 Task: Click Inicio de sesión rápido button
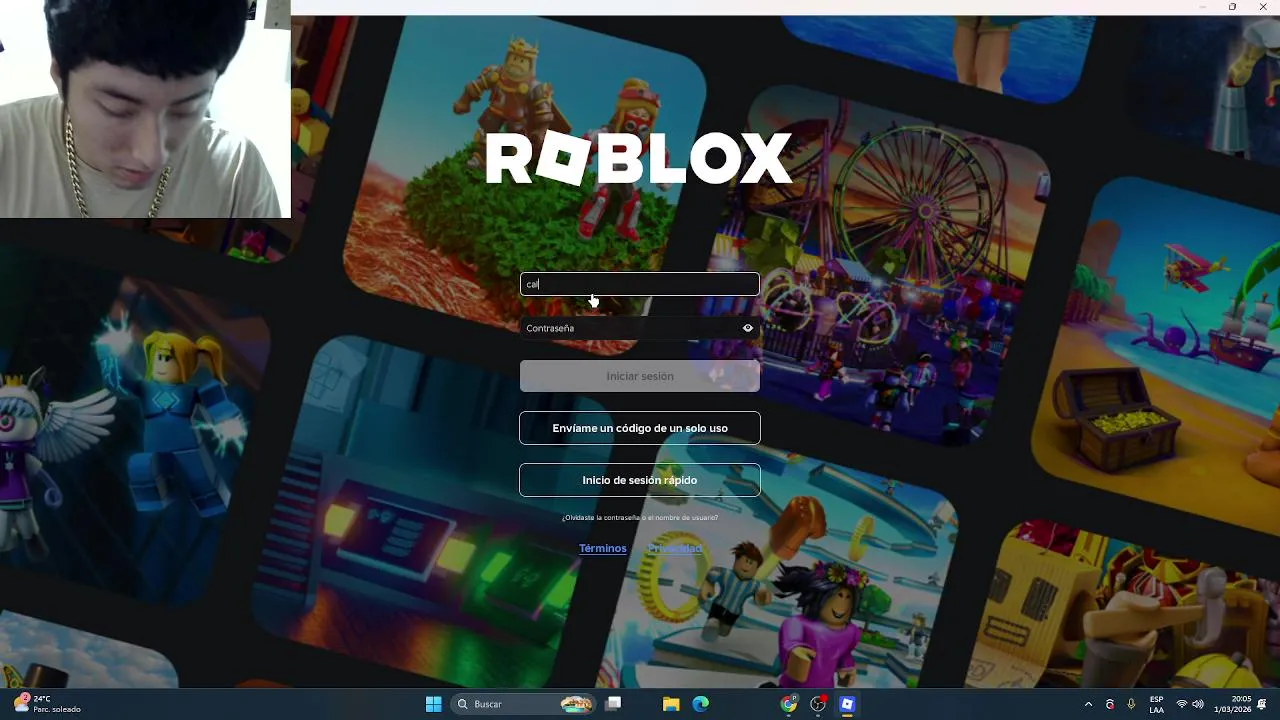point(640,480)
